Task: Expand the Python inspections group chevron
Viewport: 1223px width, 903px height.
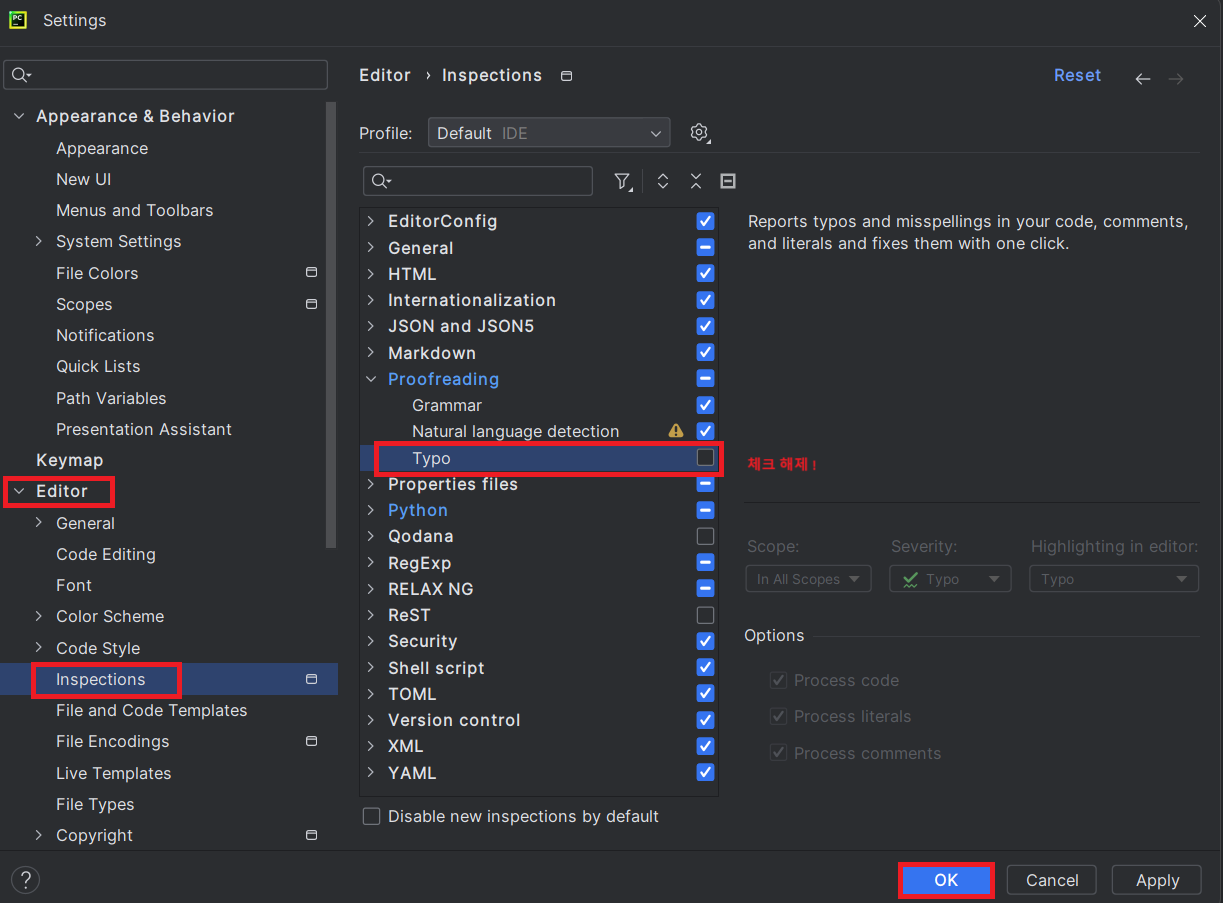Action: [371, 510]
